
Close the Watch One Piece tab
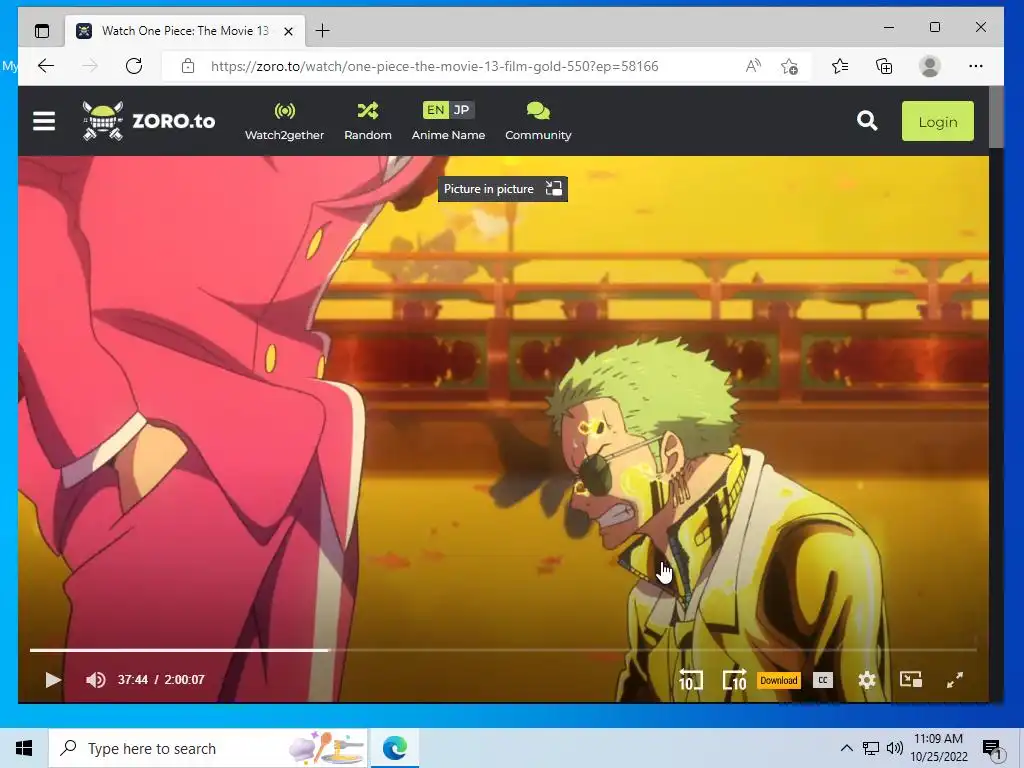point(289,31)
